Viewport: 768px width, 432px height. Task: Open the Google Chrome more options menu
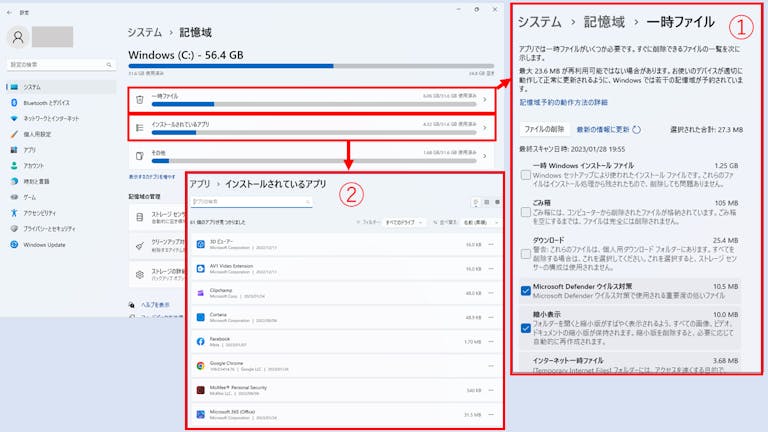[491, 366]
